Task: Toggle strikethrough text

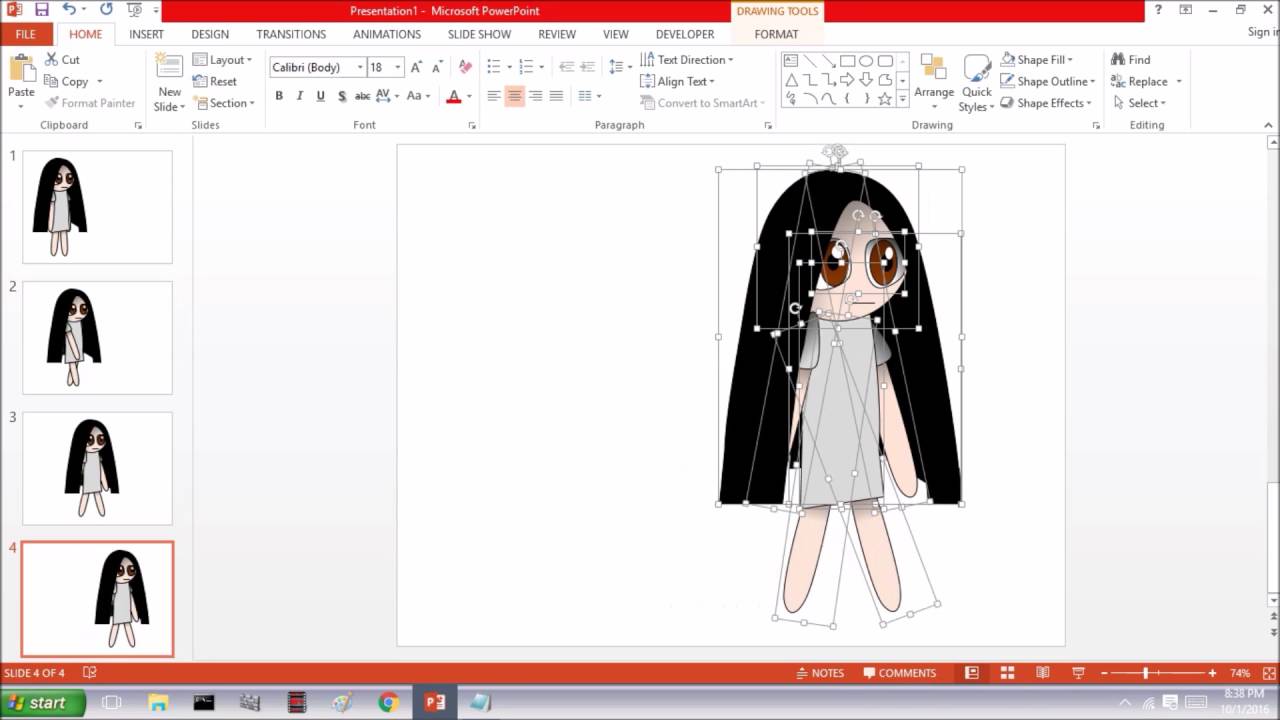Action: (362, 96)
